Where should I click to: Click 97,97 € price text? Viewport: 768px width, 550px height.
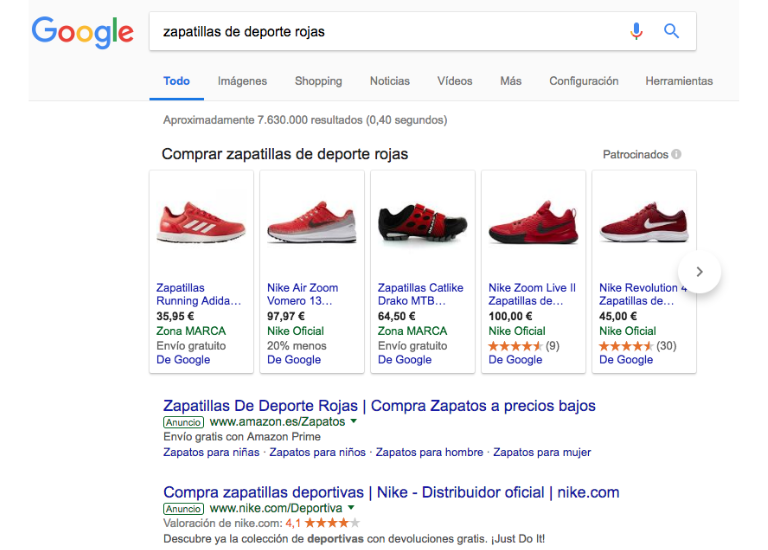click(x=286, y=316)
